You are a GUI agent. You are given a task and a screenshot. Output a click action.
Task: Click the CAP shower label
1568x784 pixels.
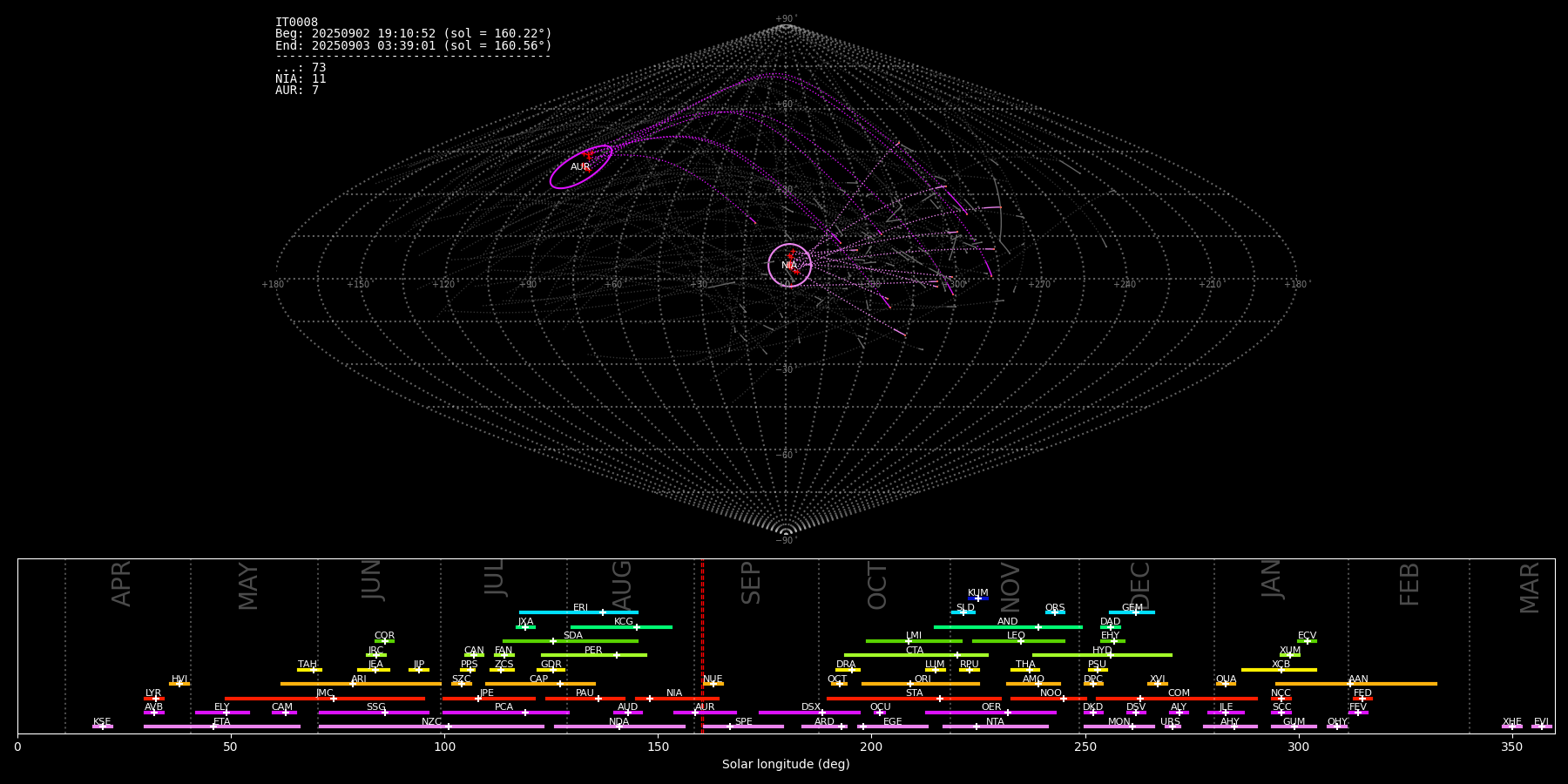(538, 679)
